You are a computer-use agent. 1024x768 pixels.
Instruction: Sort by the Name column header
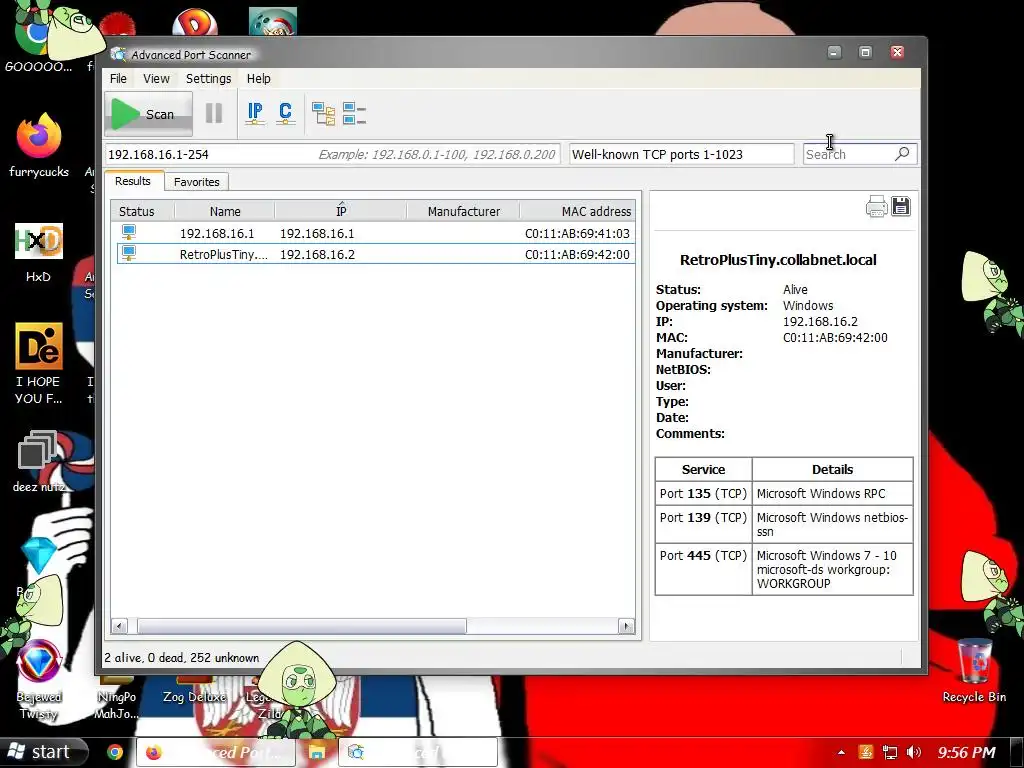(225, 211)
